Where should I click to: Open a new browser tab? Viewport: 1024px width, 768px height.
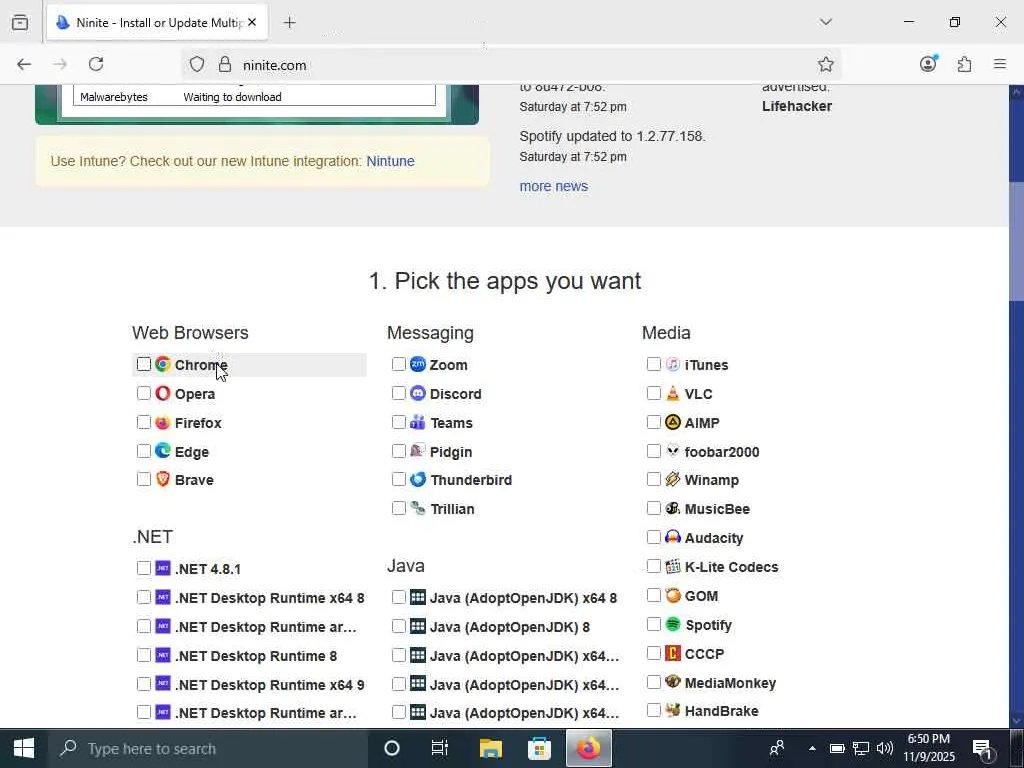tap(289, 22)
